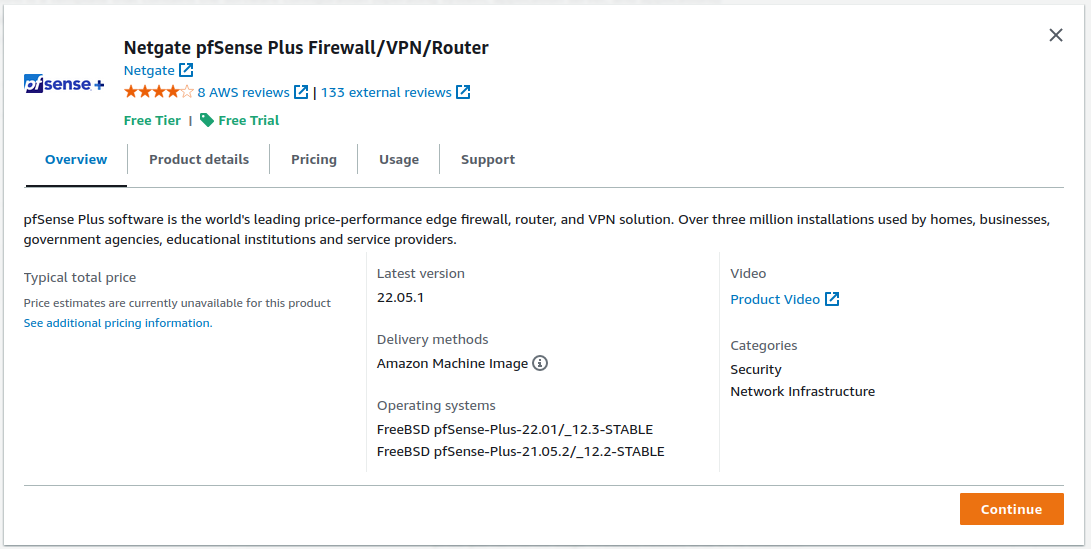View the 133 external reviews link
This screenshot has height=549, width=1091.
(386, 92)
